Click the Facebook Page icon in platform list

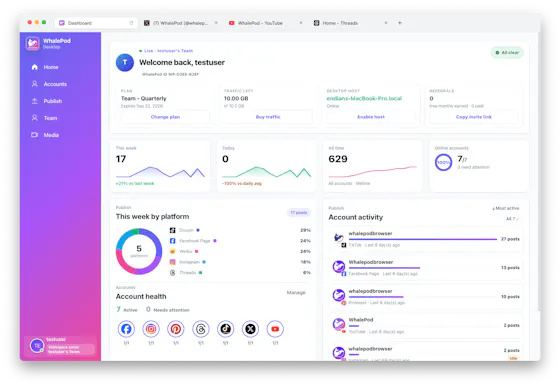point(172,241)
